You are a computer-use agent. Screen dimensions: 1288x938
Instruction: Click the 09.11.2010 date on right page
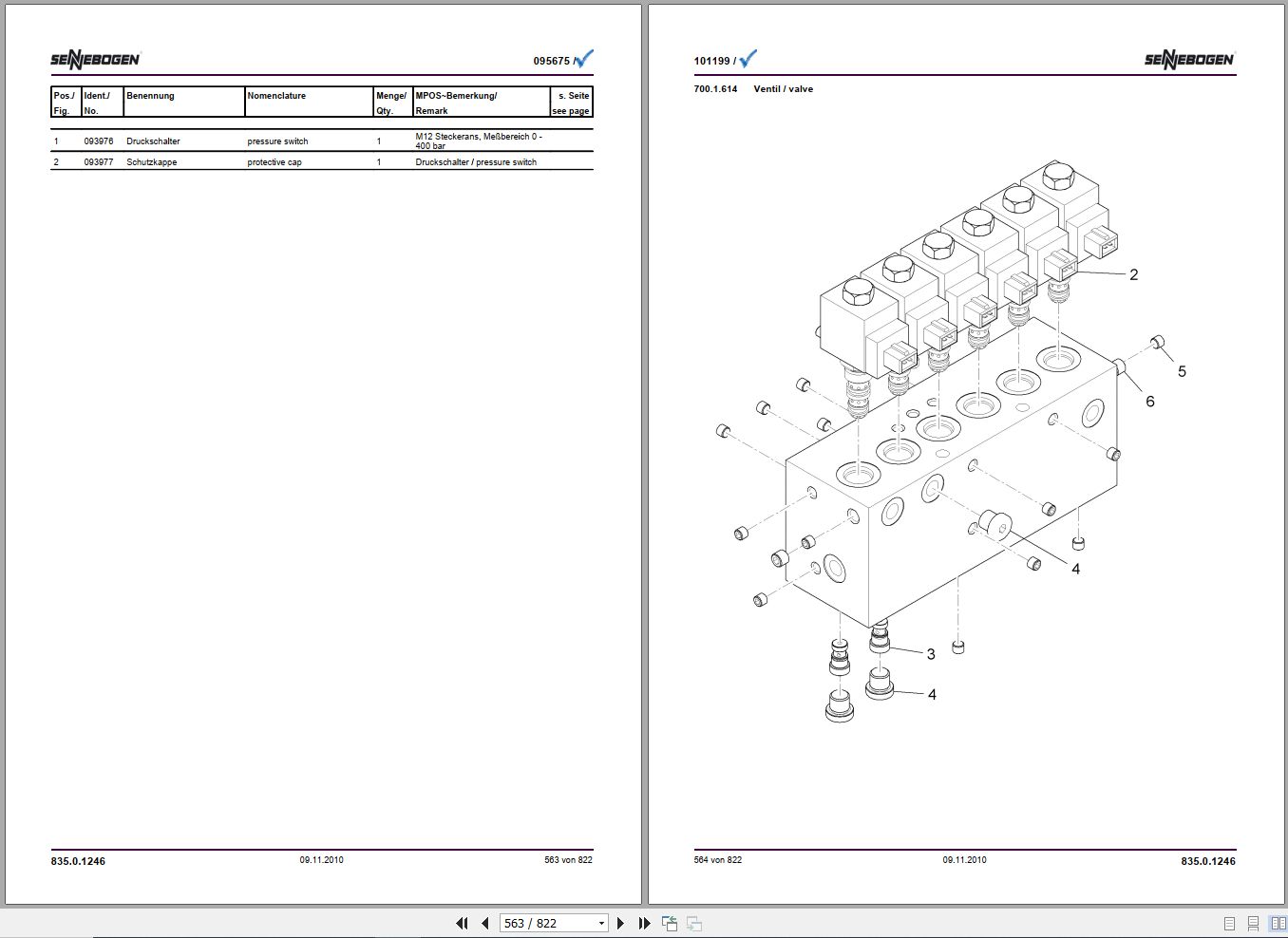pyautogui.click(x=964, y=860)
